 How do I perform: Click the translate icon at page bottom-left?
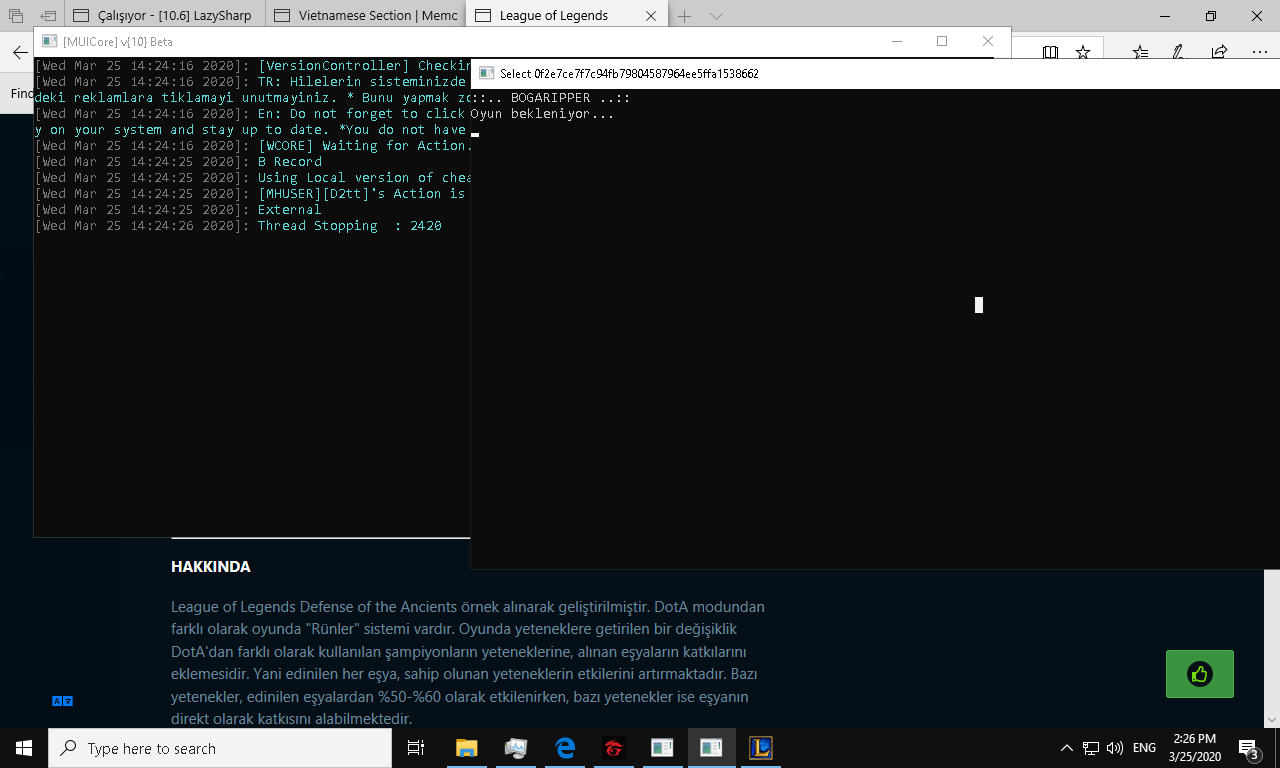coord(62,701)
